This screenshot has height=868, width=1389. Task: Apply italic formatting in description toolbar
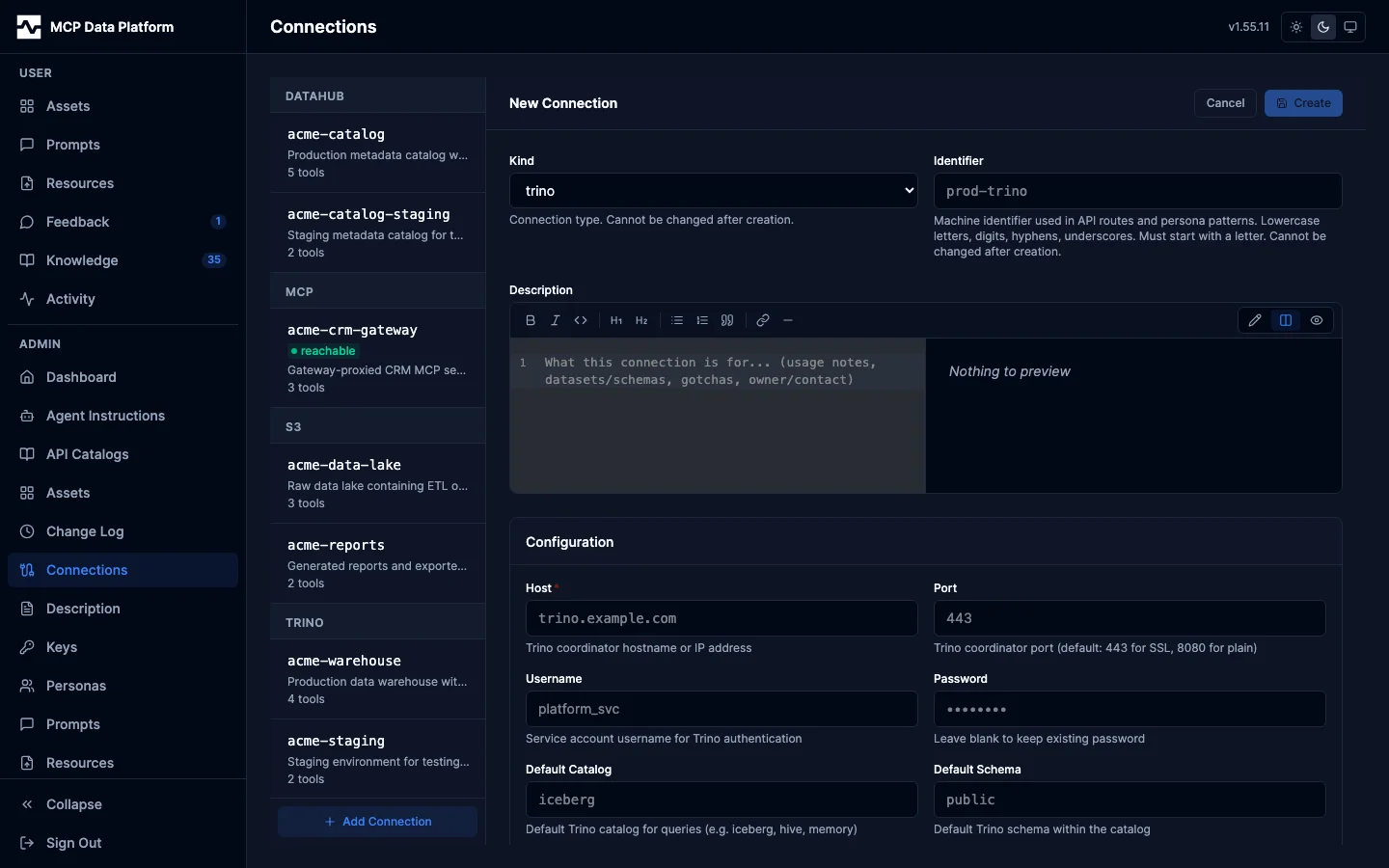click(556, 320)
